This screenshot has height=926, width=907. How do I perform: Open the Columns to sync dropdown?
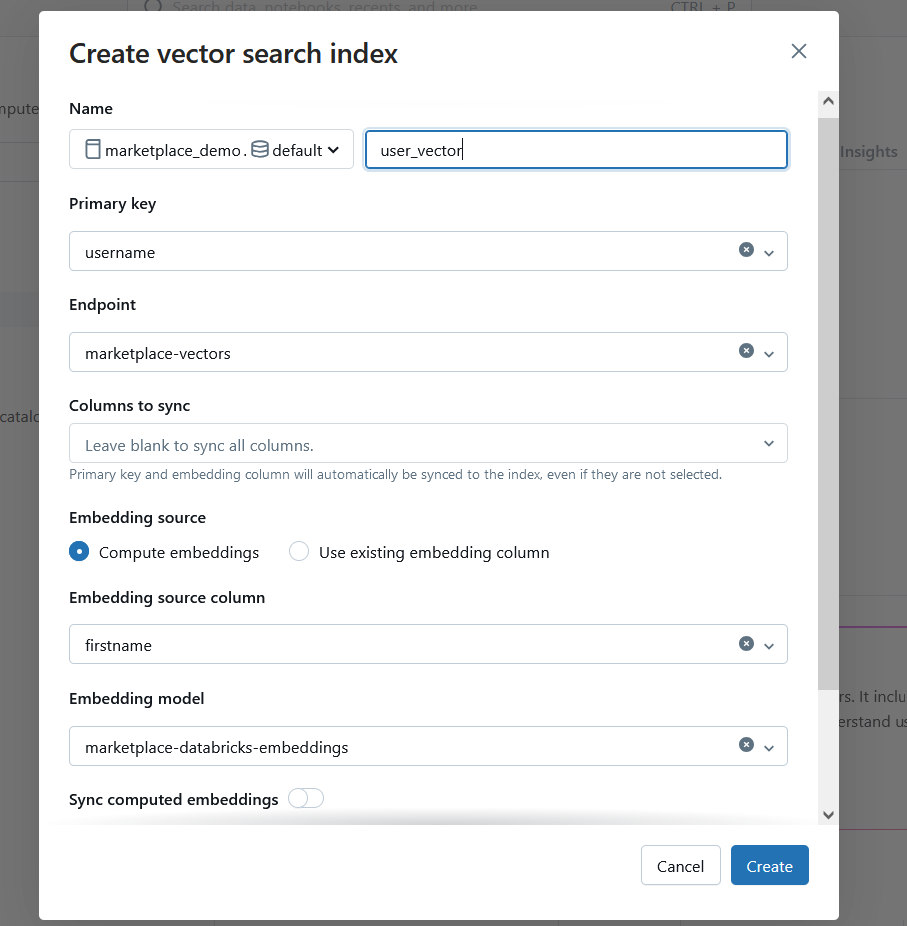pos(769,444)
